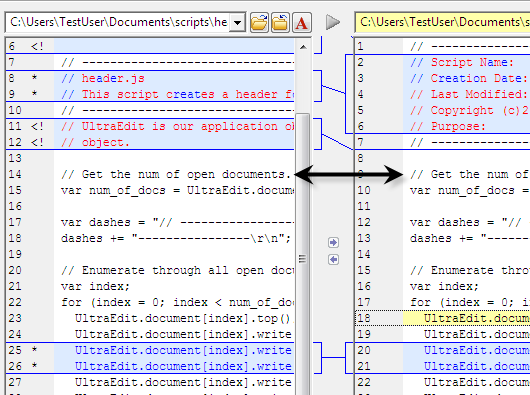Click the copy-to-left arrow icon between panes
The width and height of the screenshot is (530, 395).
(333, 260)
